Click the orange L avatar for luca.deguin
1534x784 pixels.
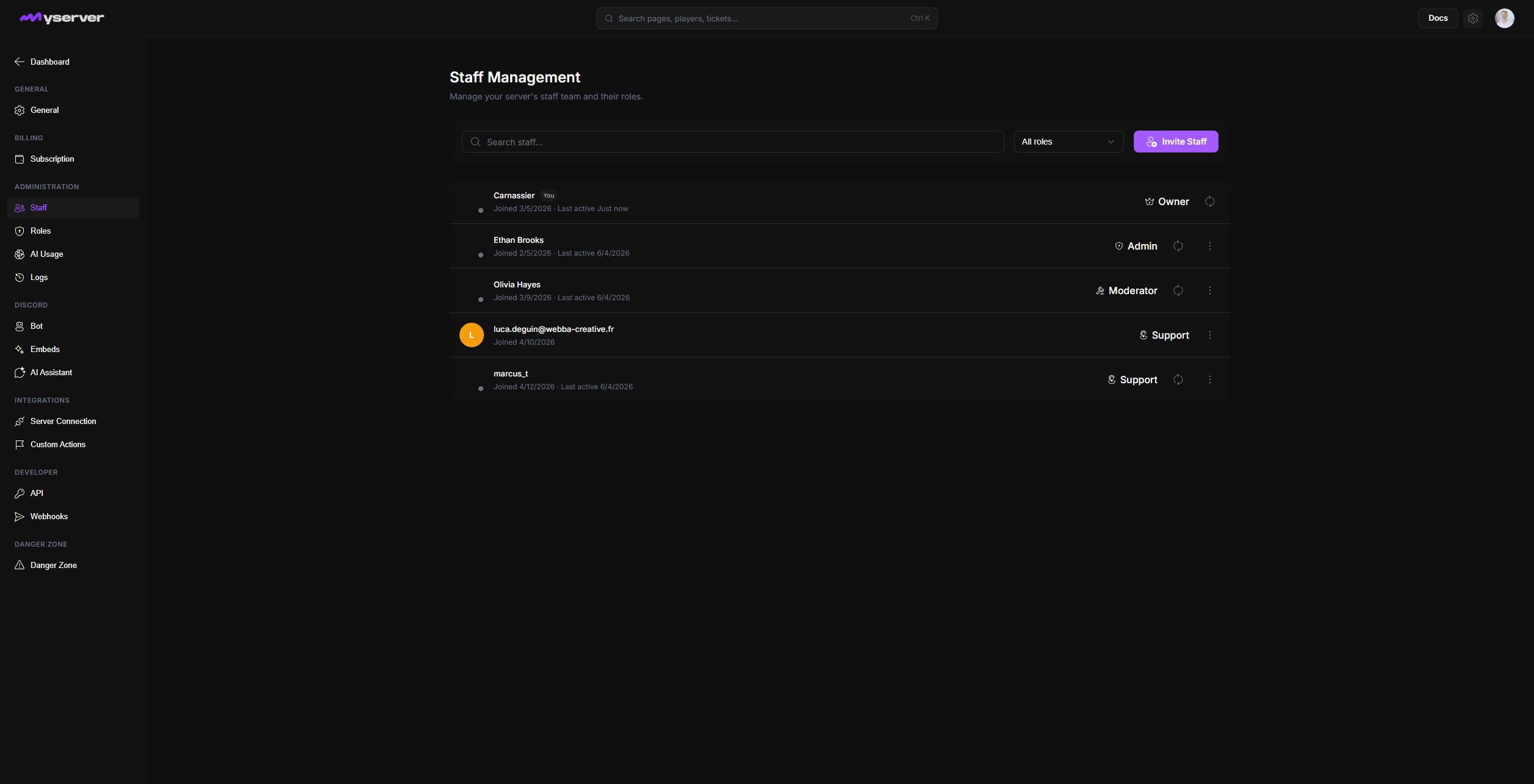[471, 335]
